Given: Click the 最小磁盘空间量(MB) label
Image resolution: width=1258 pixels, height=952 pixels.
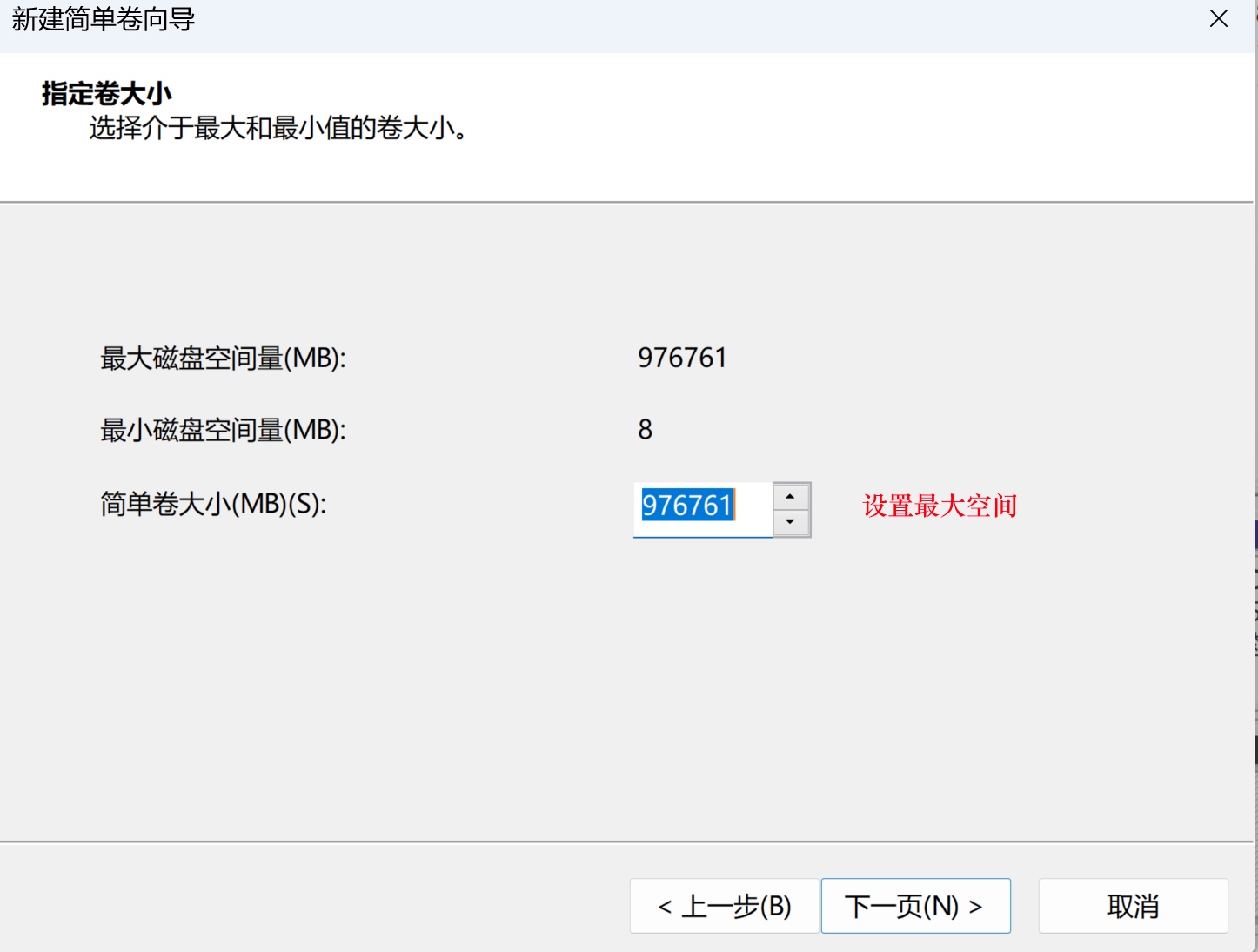Looking at the screenshot, I should point(223,429).
